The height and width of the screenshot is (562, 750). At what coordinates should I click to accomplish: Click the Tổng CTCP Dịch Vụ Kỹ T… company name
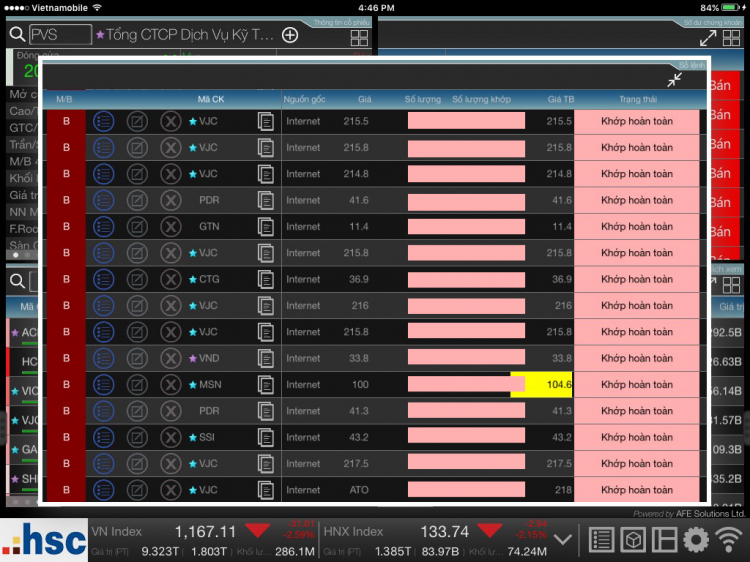[189, 34]
